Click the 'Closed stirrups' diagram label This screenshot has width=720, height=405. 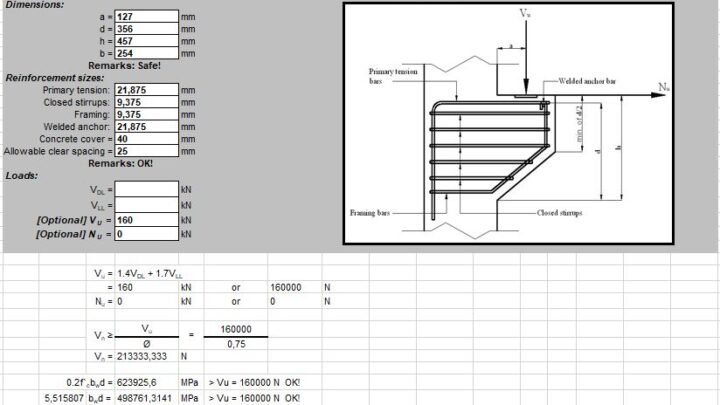coord(559,213)
